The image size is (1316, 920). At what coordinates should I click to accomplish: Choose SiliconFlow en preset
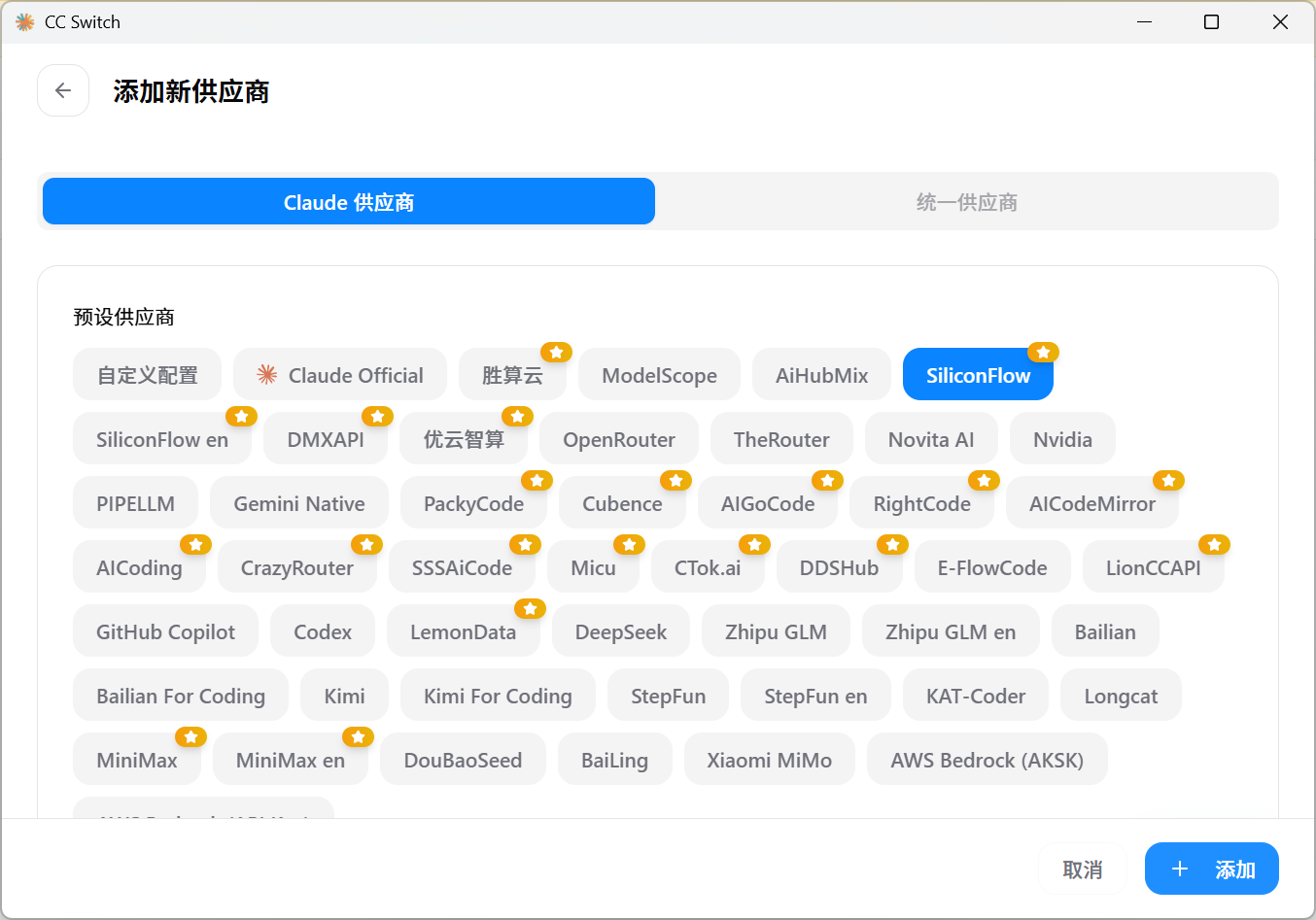pyautogui.click(x=162, y=438)
